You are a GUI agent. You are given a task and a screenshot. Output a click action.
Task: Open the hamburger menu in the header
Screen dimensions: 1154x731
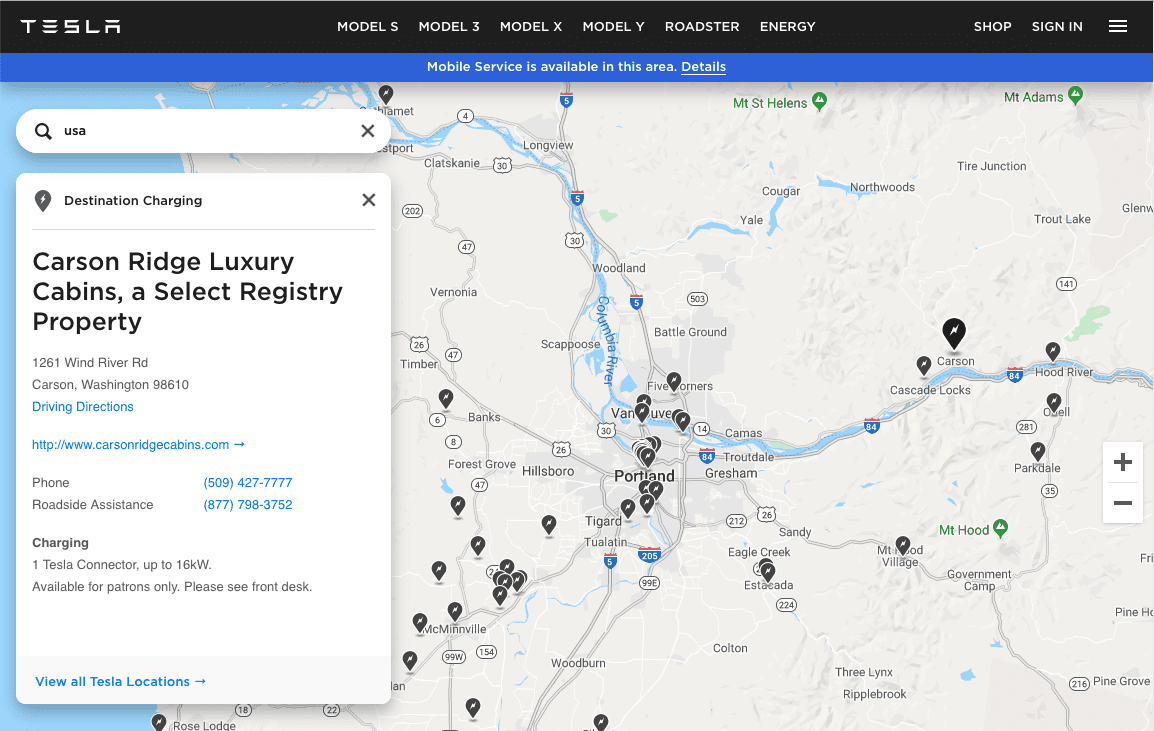click(1117, 27)
